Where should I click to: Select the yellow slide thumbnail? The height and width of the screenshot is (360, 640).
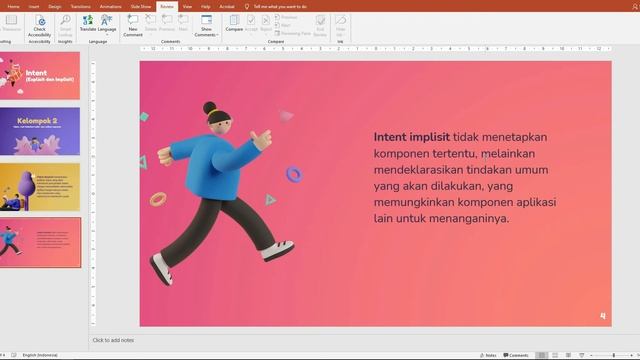40,187
